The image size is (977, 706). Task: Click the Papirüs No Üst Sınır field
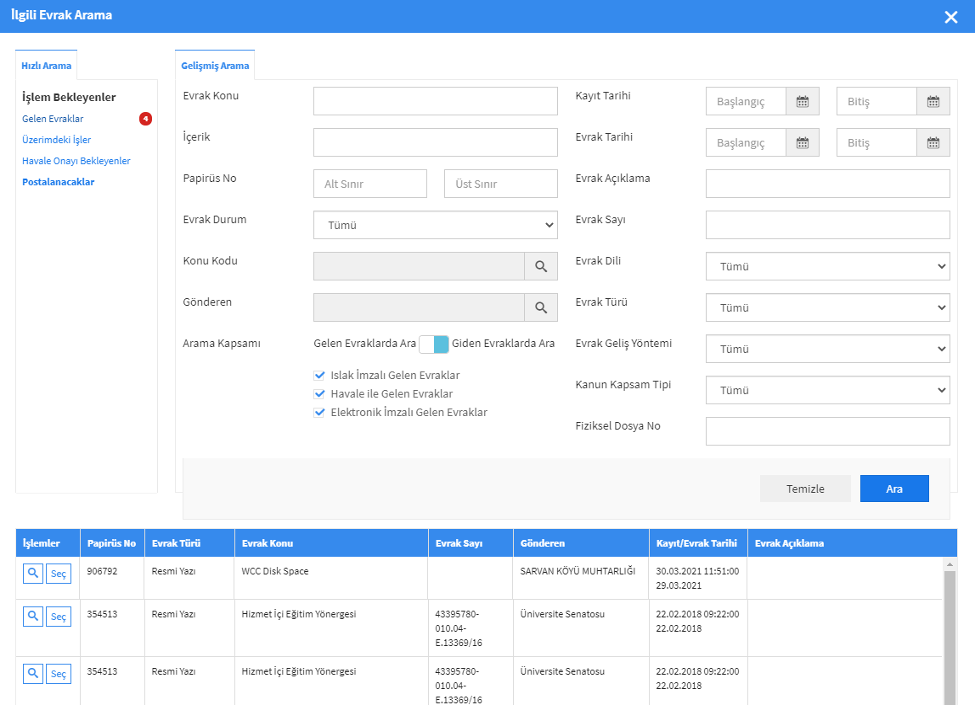pyautogui.click(x=501, y=184)
